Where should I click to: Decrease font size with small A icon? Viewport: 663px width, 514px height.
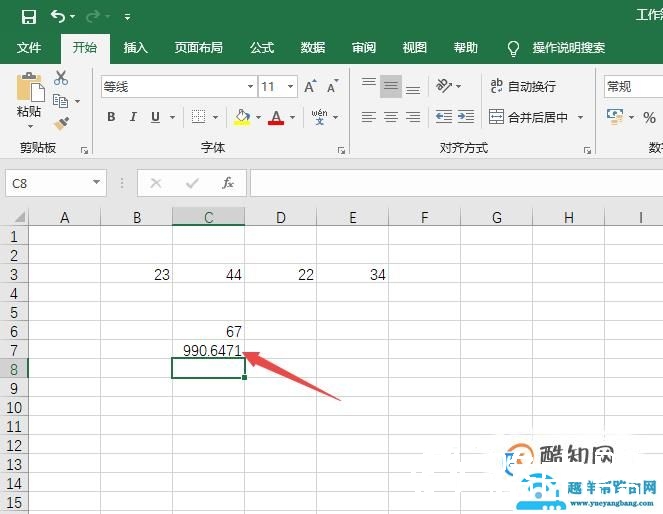click(333, 87)
